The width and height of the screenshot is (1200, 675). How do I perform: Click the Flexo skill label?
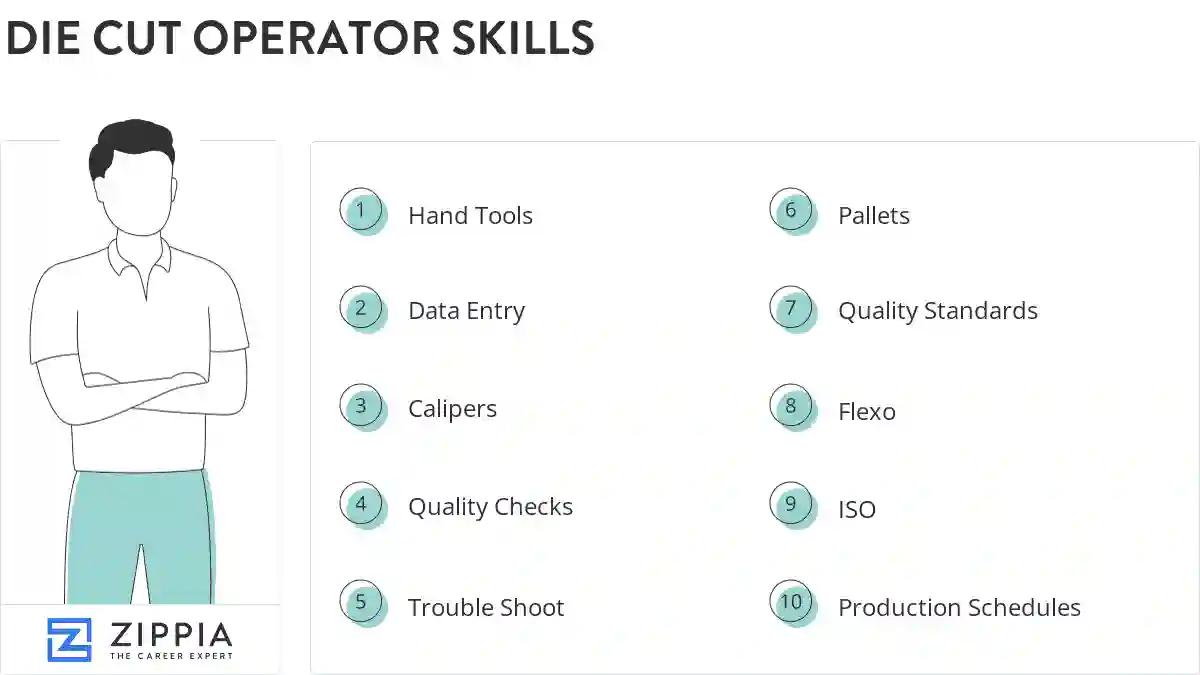866,412
